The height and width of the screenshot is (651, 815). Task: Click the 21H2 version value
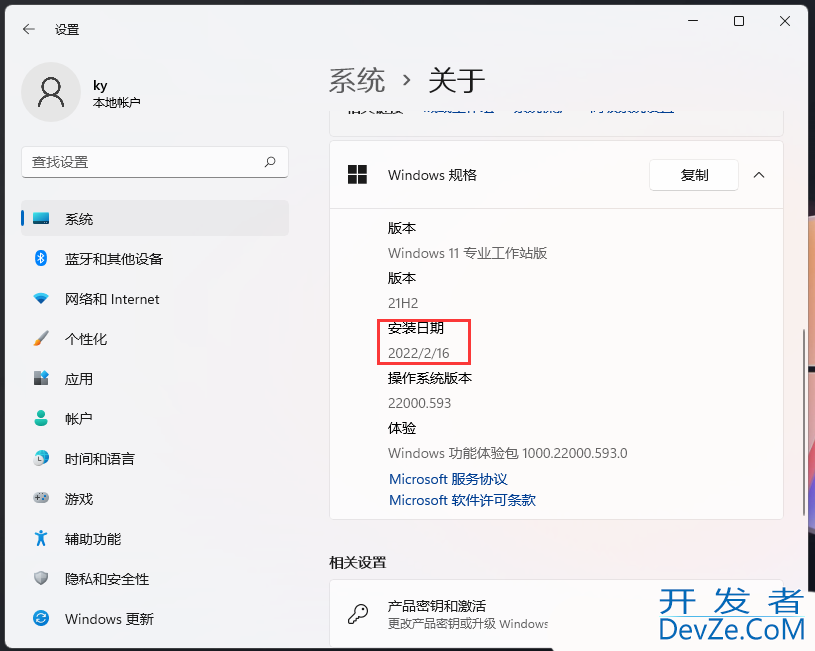pyautogui.click(x=403, y=303)
